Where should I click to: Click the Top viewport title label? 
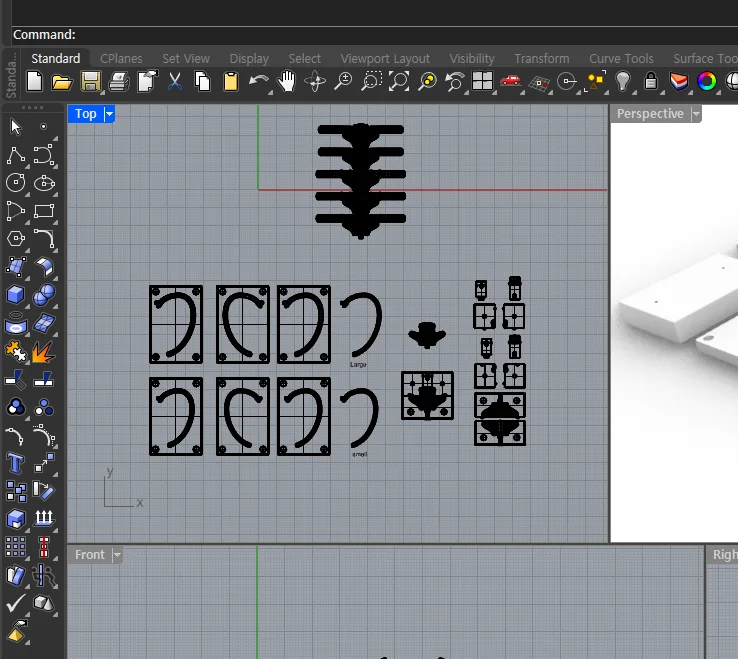pyautogui.click(x=86, y=114)
